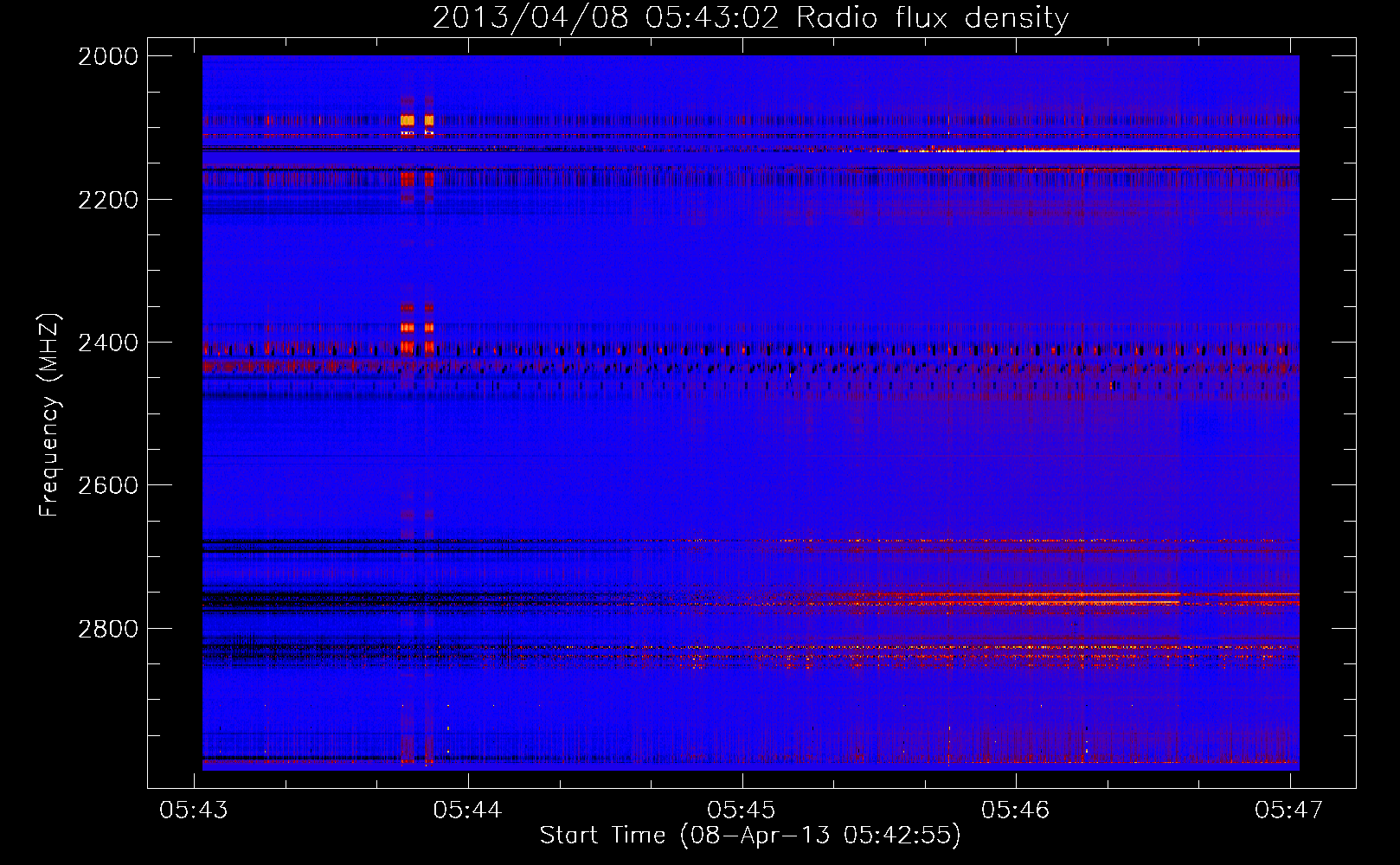Click the 2400 frequency tick label
The width and height of the screenshot is (1400, 865).
(108, 343)
